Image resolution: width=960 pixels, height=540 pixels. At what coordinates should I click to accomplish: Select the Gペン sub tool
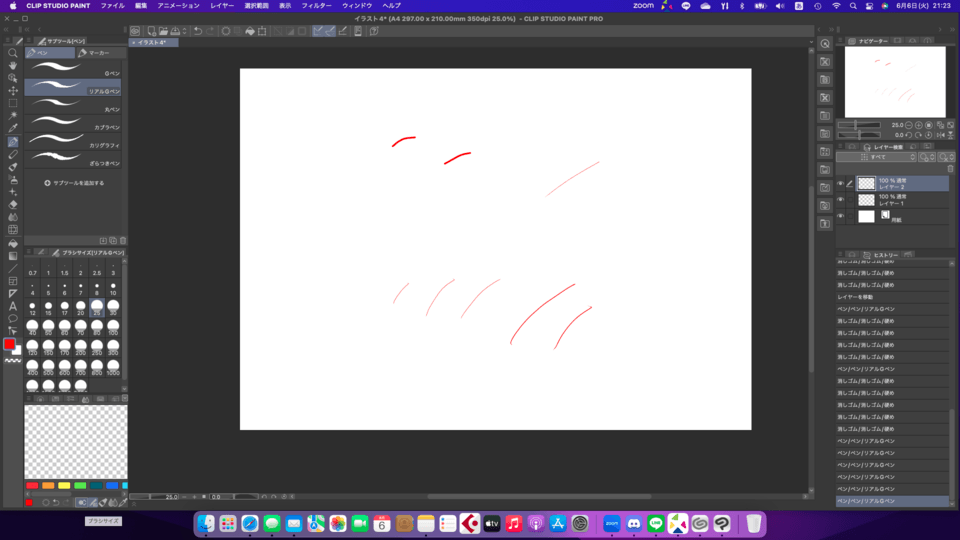pyautogui.click(x=73, y=69)
